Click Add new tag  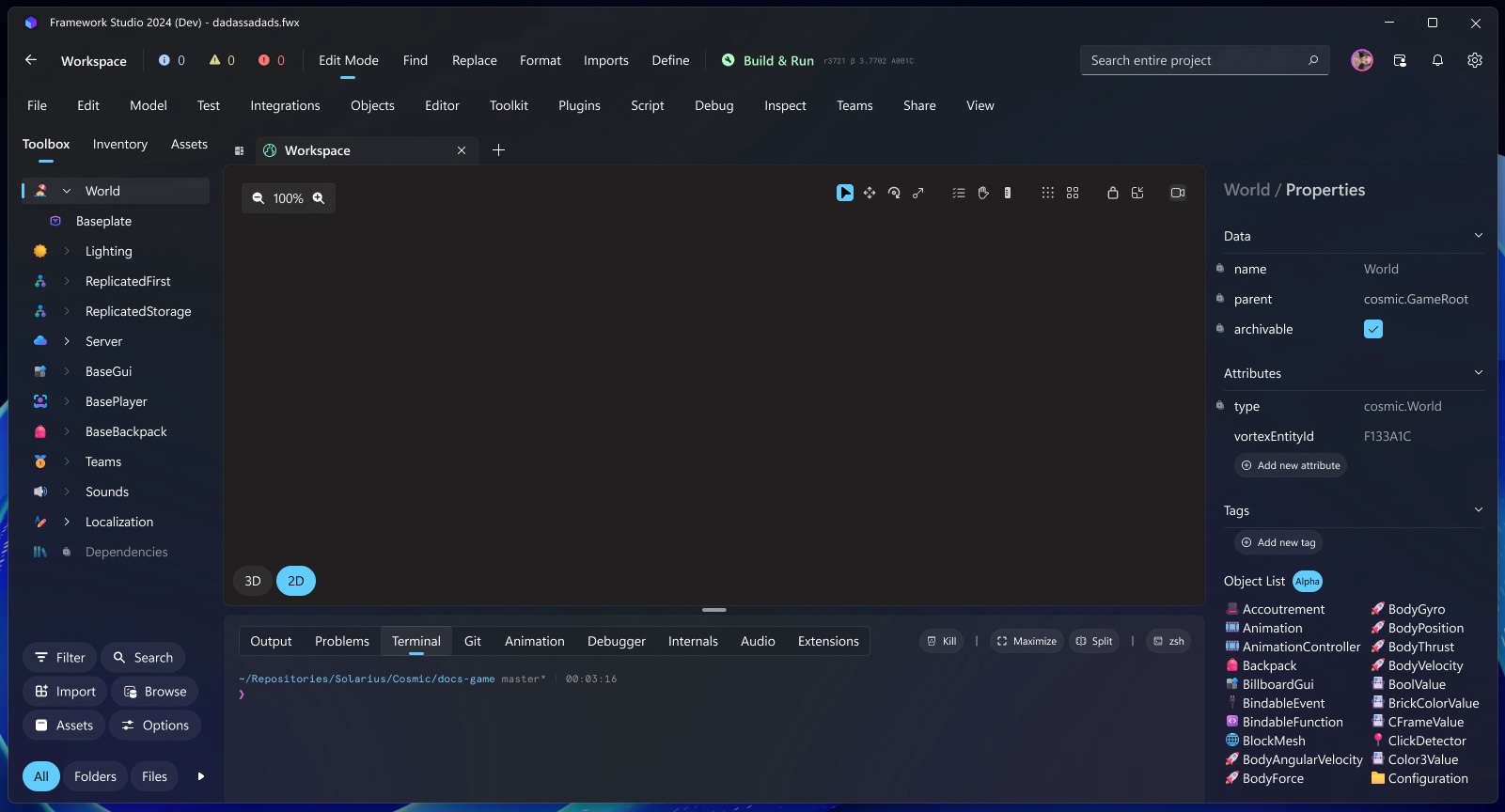coord(1278,542)
